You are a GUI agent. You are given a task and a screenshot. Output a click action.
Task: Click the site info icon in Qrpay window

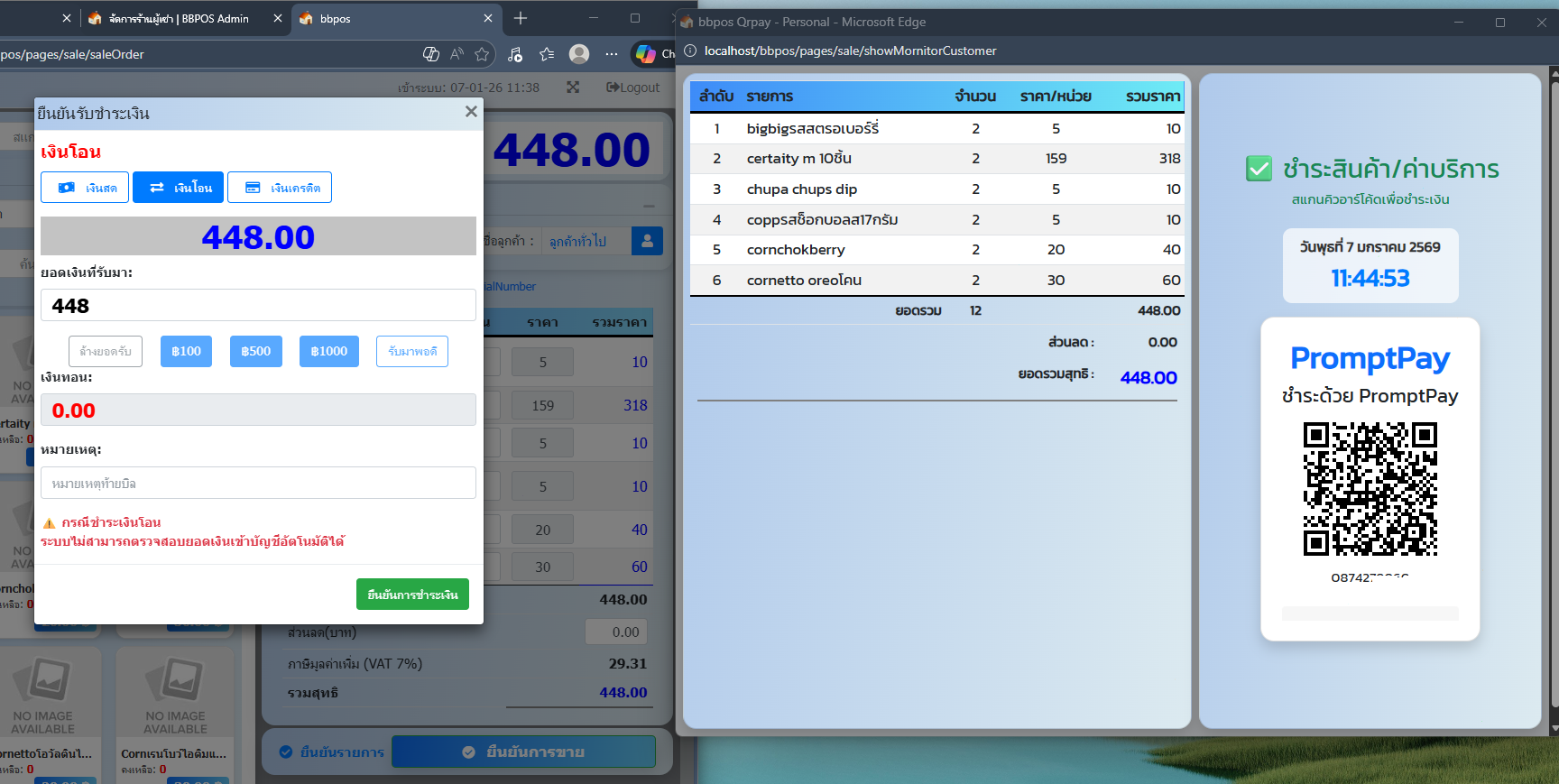[689, 51]
